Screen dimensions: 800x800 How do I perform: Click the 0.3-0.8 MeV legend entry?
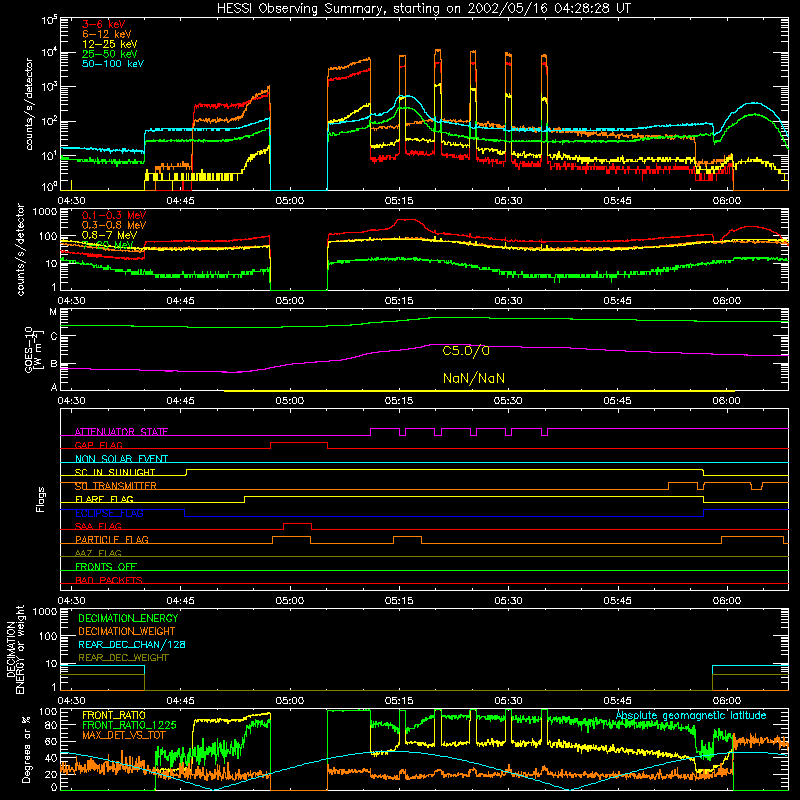coord(114,225)
